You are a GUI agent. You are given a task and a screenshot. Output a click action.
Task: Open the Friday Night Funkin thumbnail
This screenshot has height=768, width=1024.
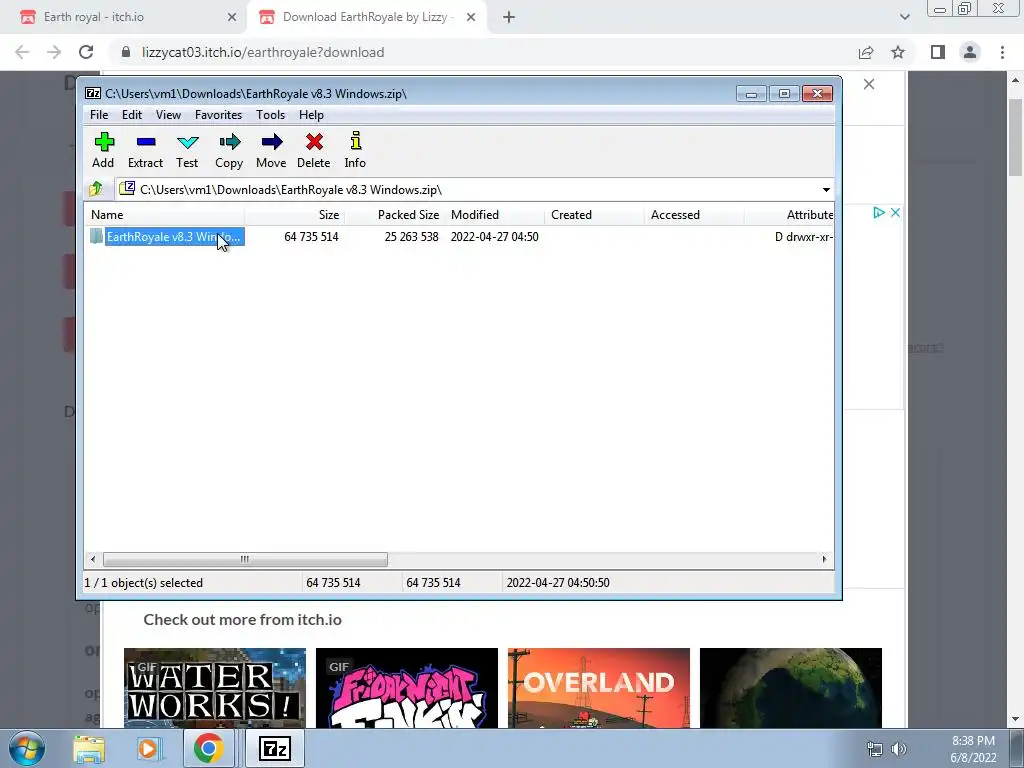click(407, 688)
